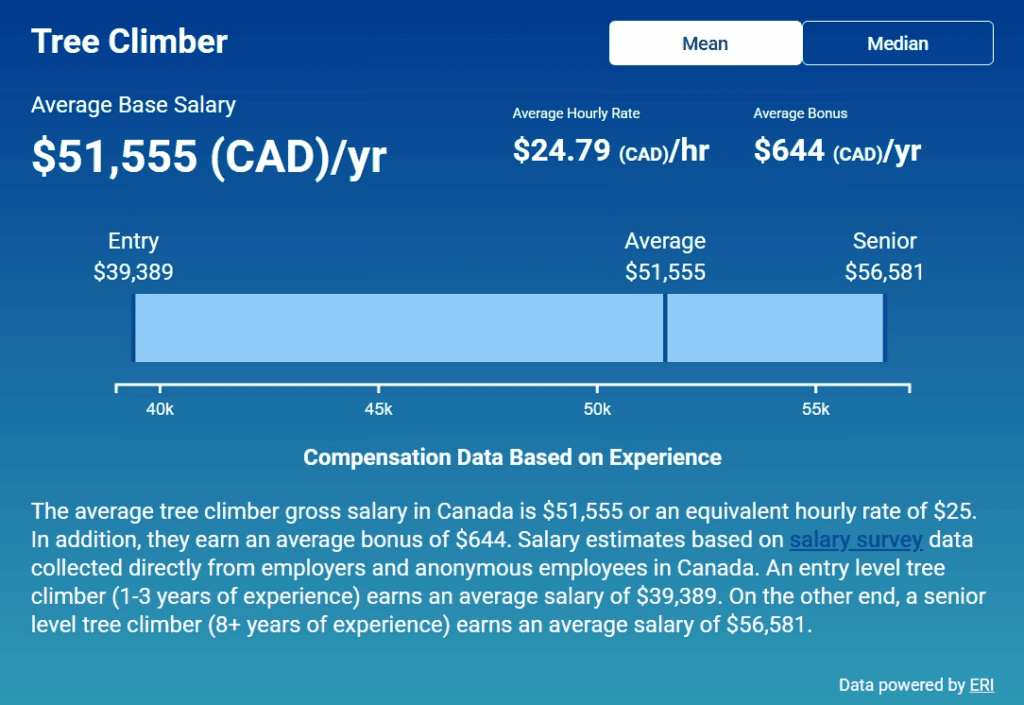1024x705 pixels.
Task: Click the Entry level bar start marker
Action: pyautogui.click(x=134, y=328)
